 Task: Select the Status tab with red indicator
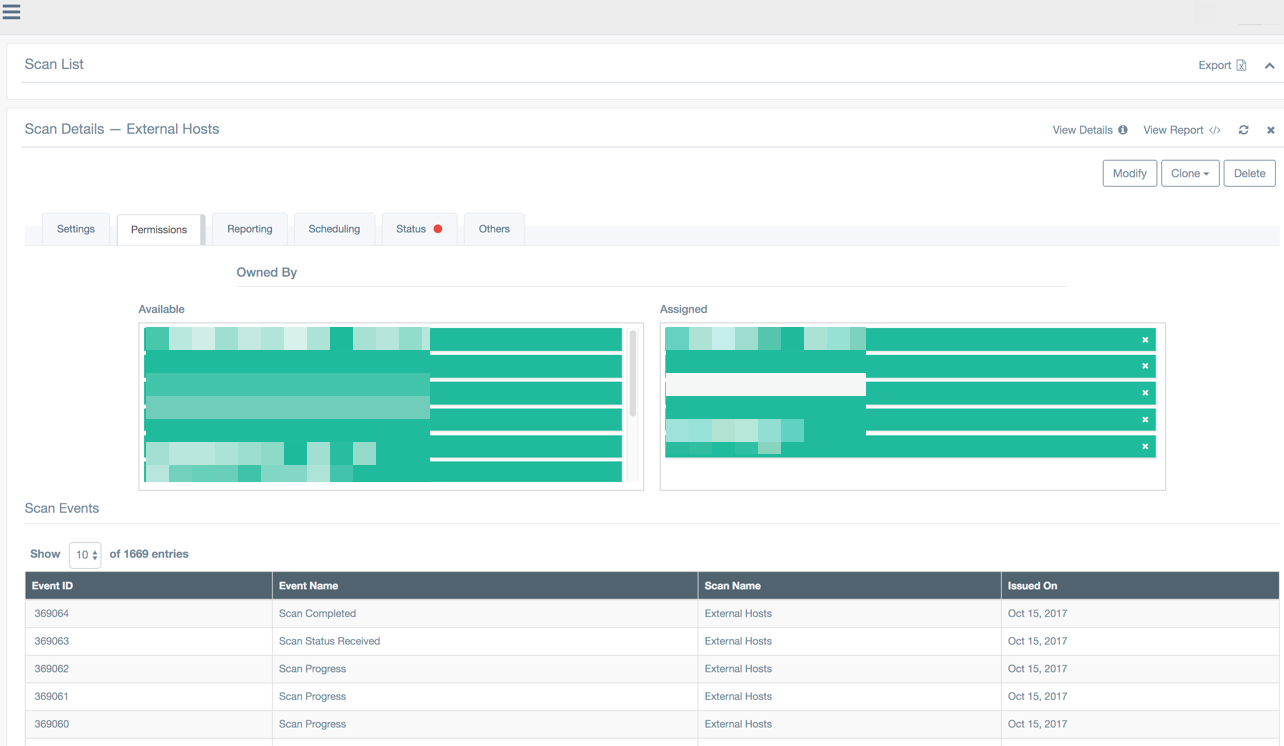point(418,229)
